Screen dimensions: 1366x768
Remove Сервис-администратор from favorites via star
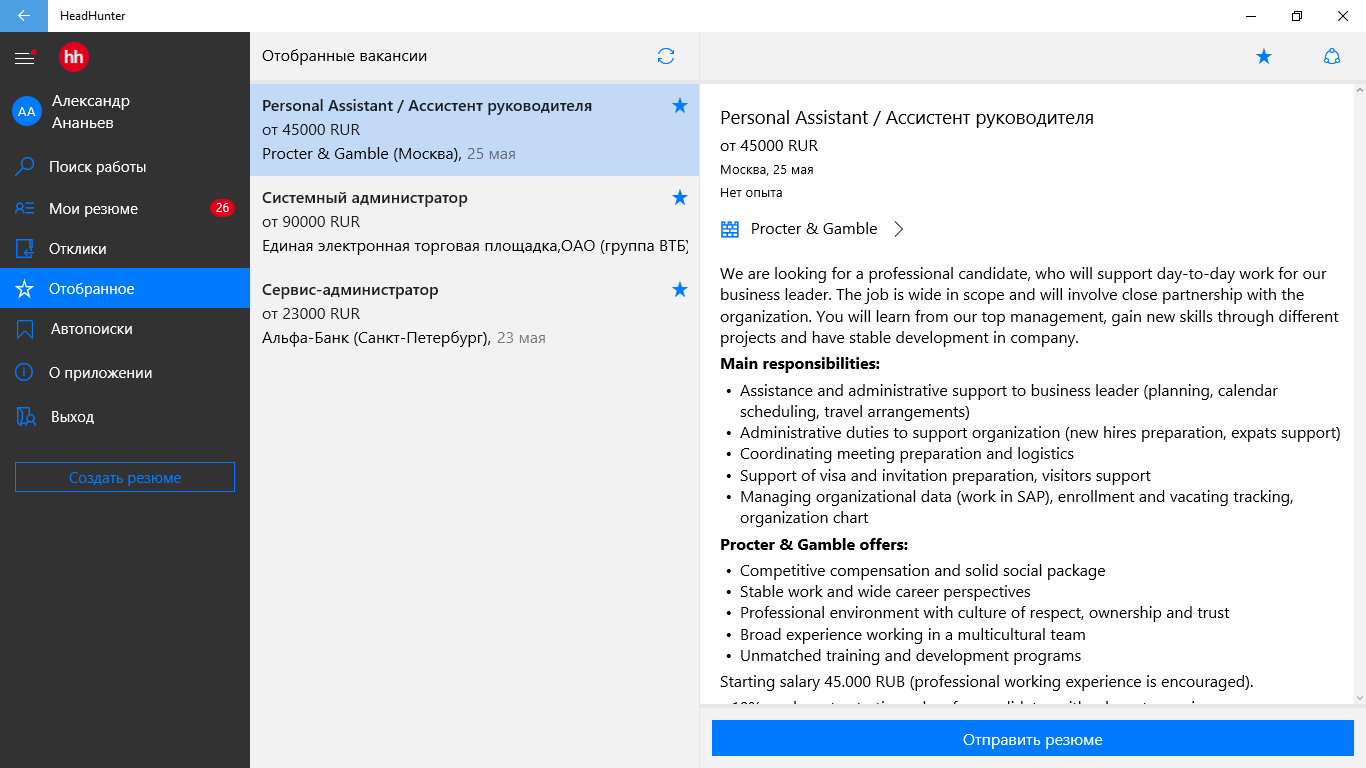coord(680,290)
